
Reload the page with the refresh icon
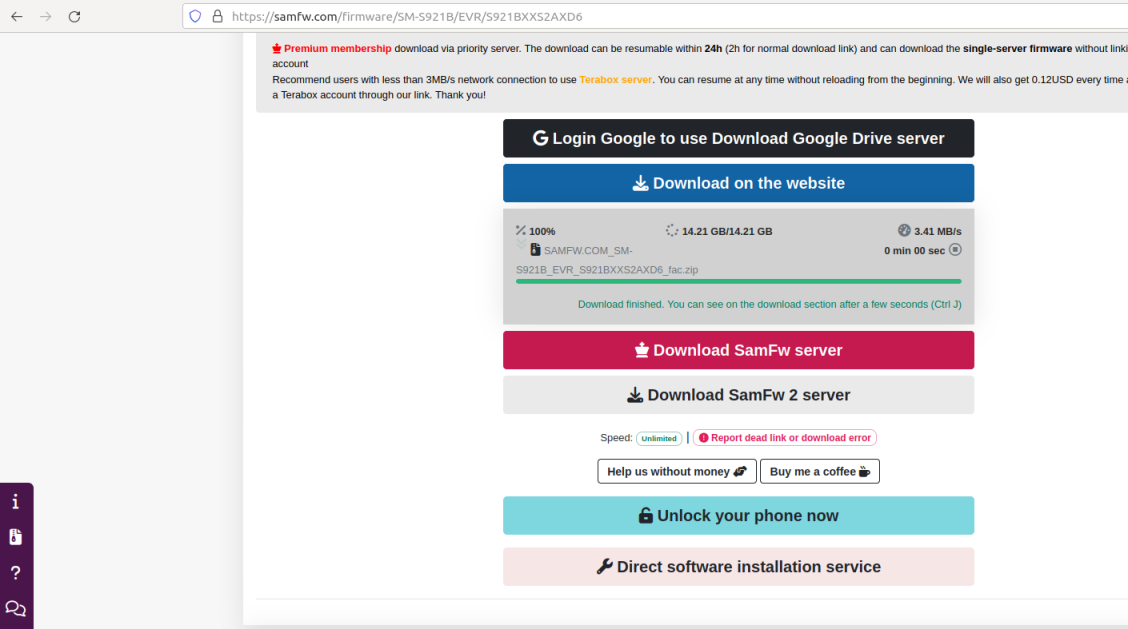[x=74, y=17]
